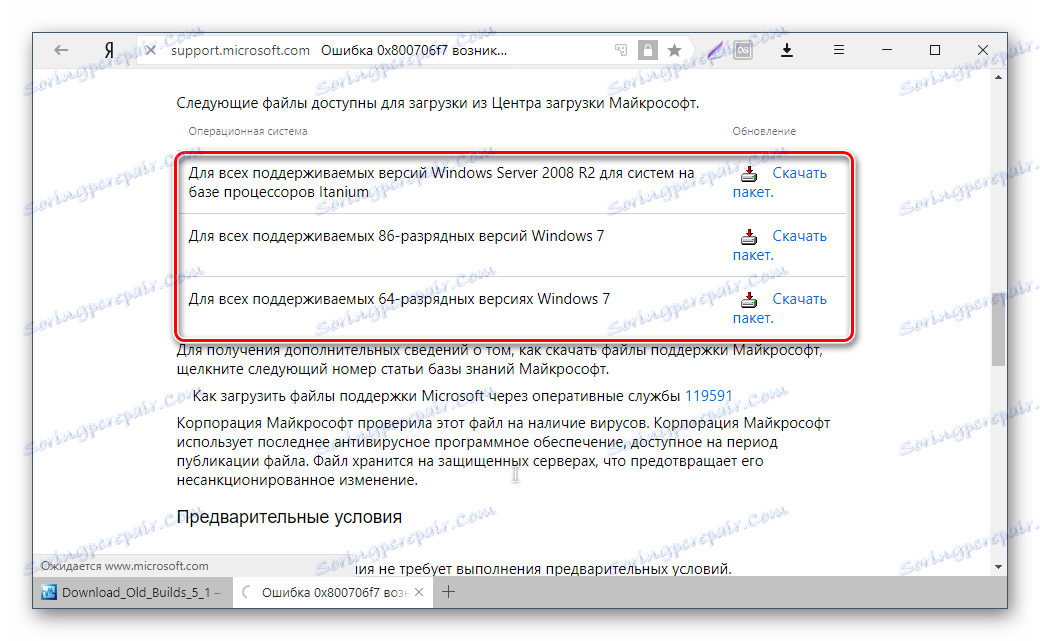Click the 'Обновление' column header
Screen dimensions: 1040x641
[x=764, y=131]
